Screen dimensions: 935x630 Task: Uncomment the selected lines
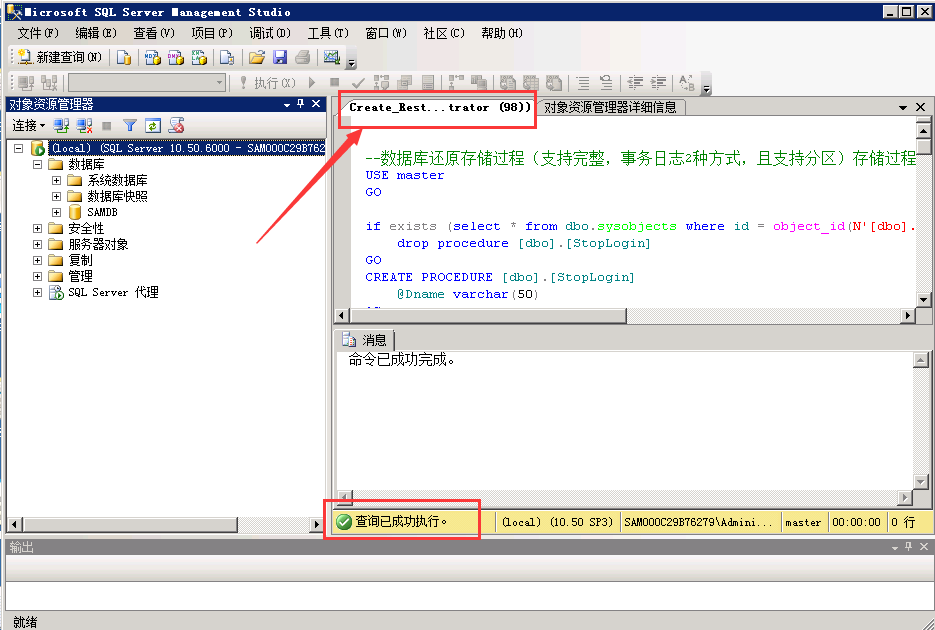point(605,83)
